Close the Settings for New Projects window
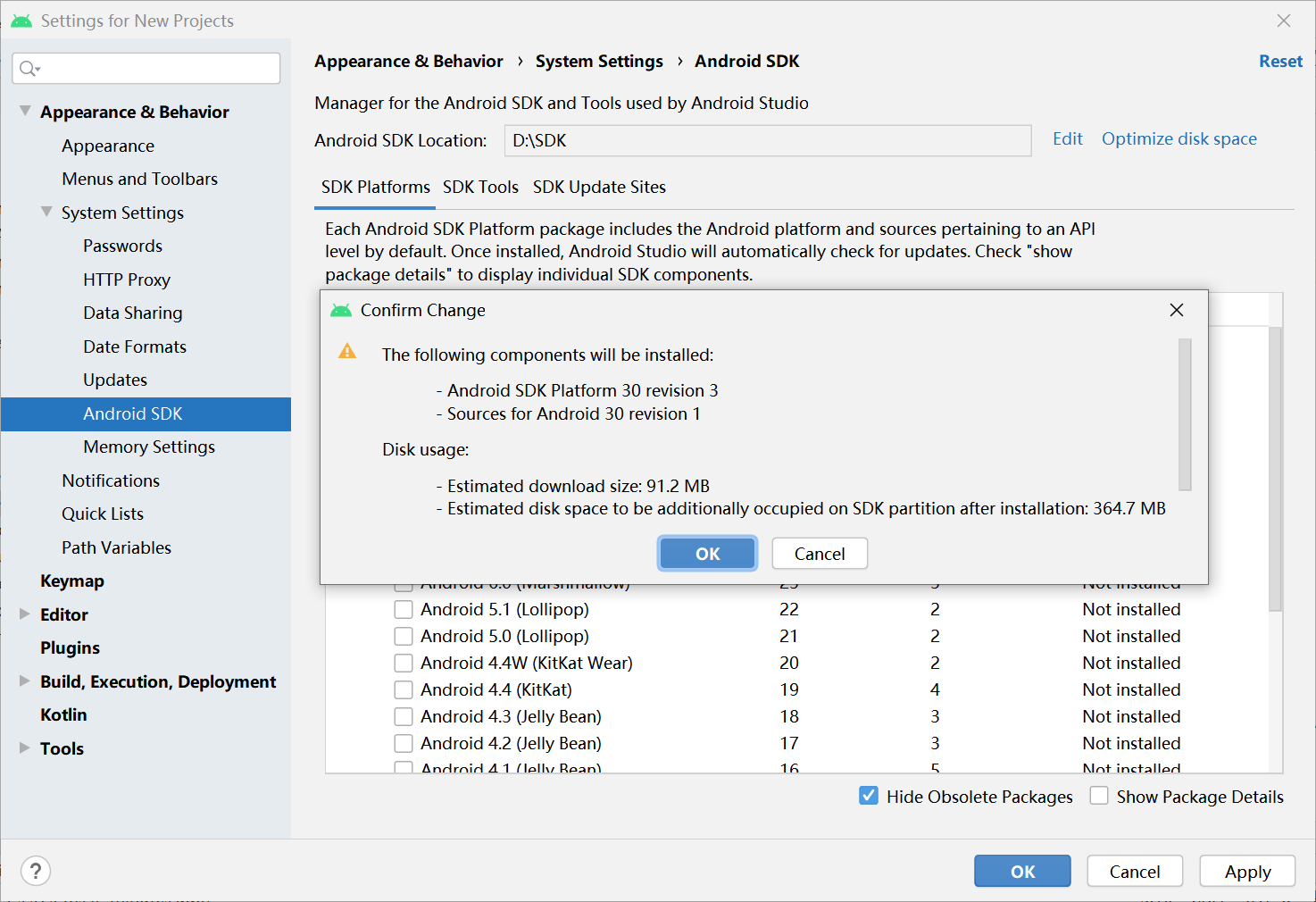This screenshot has height=902, width=1316. coord(1284,21)
